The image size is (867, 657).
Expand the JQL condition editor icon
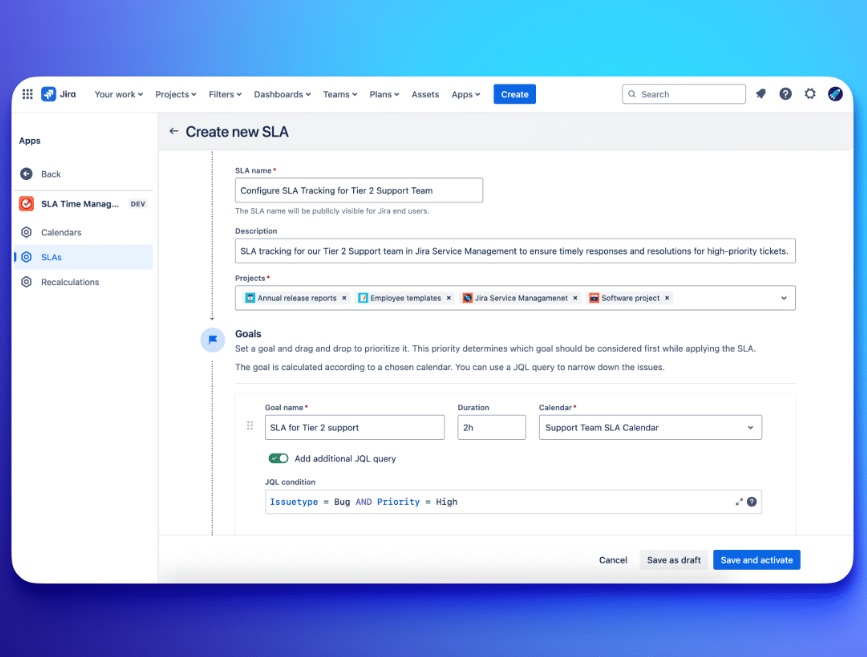pyautogui.click(x=740, y=501)
